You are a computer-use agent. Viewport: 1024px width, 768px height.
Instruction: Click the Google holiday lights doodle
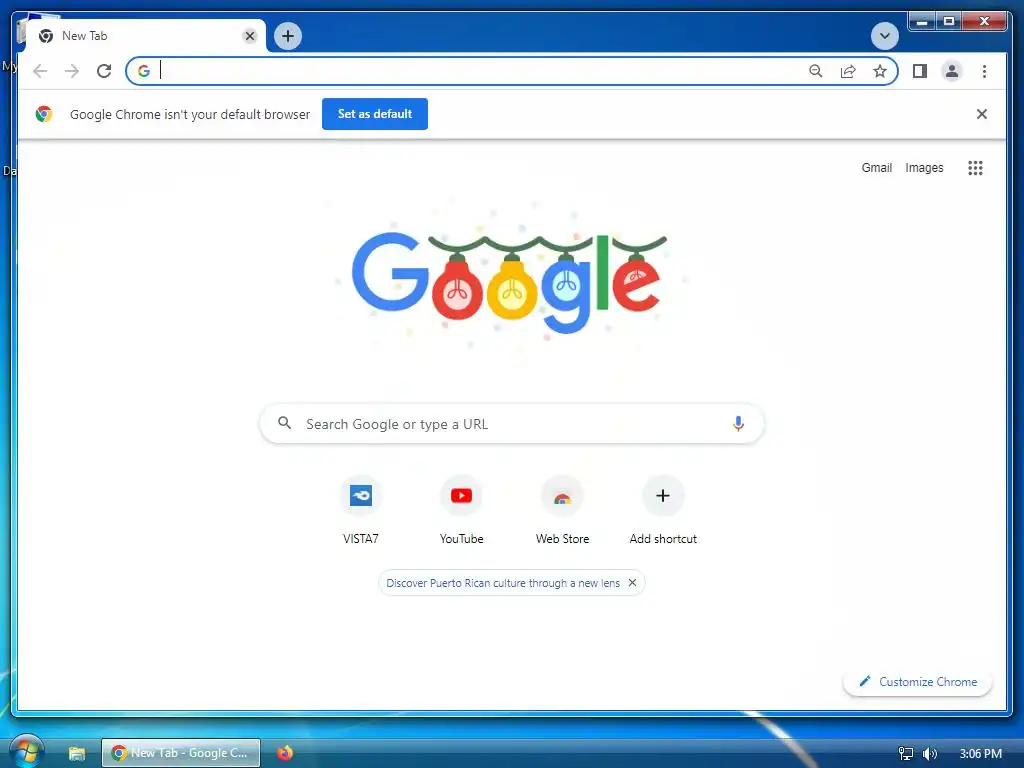pyautogui.click(x=510, y=282)
